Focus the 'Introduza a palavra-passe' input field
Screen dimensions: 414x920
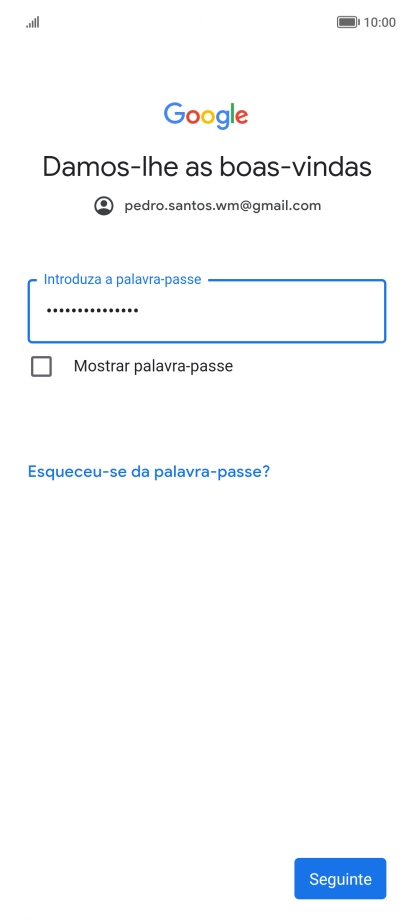click(x=207, y=311)
